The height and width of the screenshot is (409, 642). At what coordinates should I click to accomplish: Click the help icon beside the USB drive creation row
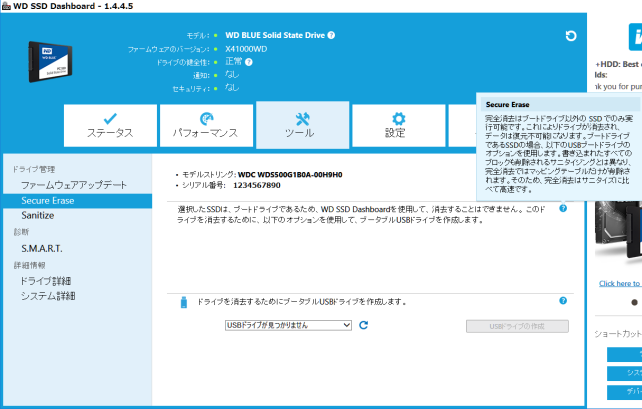563,301
